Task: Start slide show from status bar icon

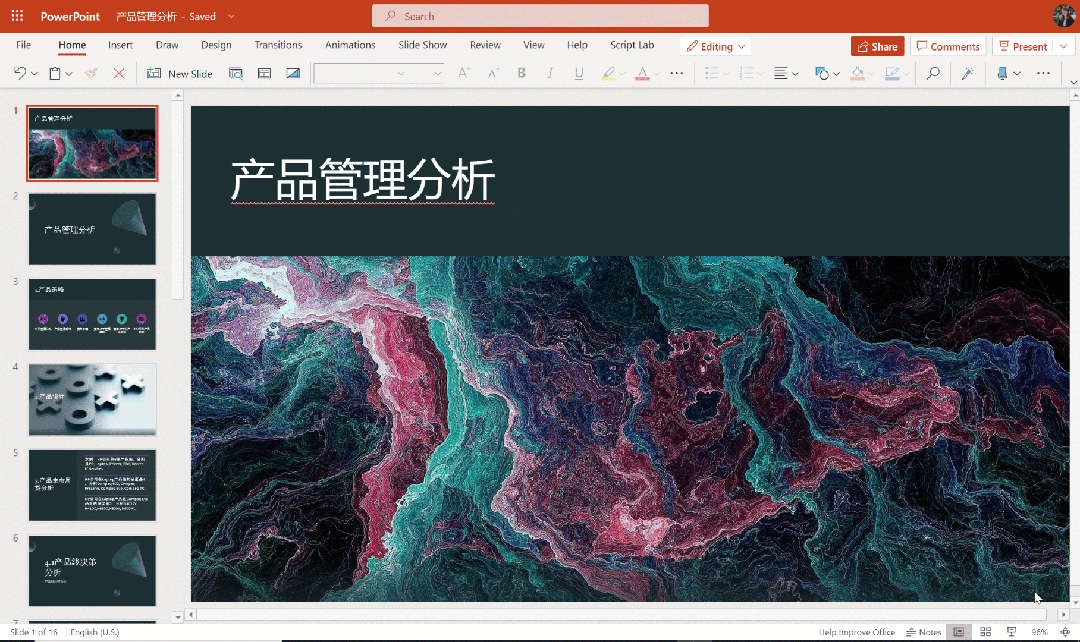Action: click(x=1011, y=632)
